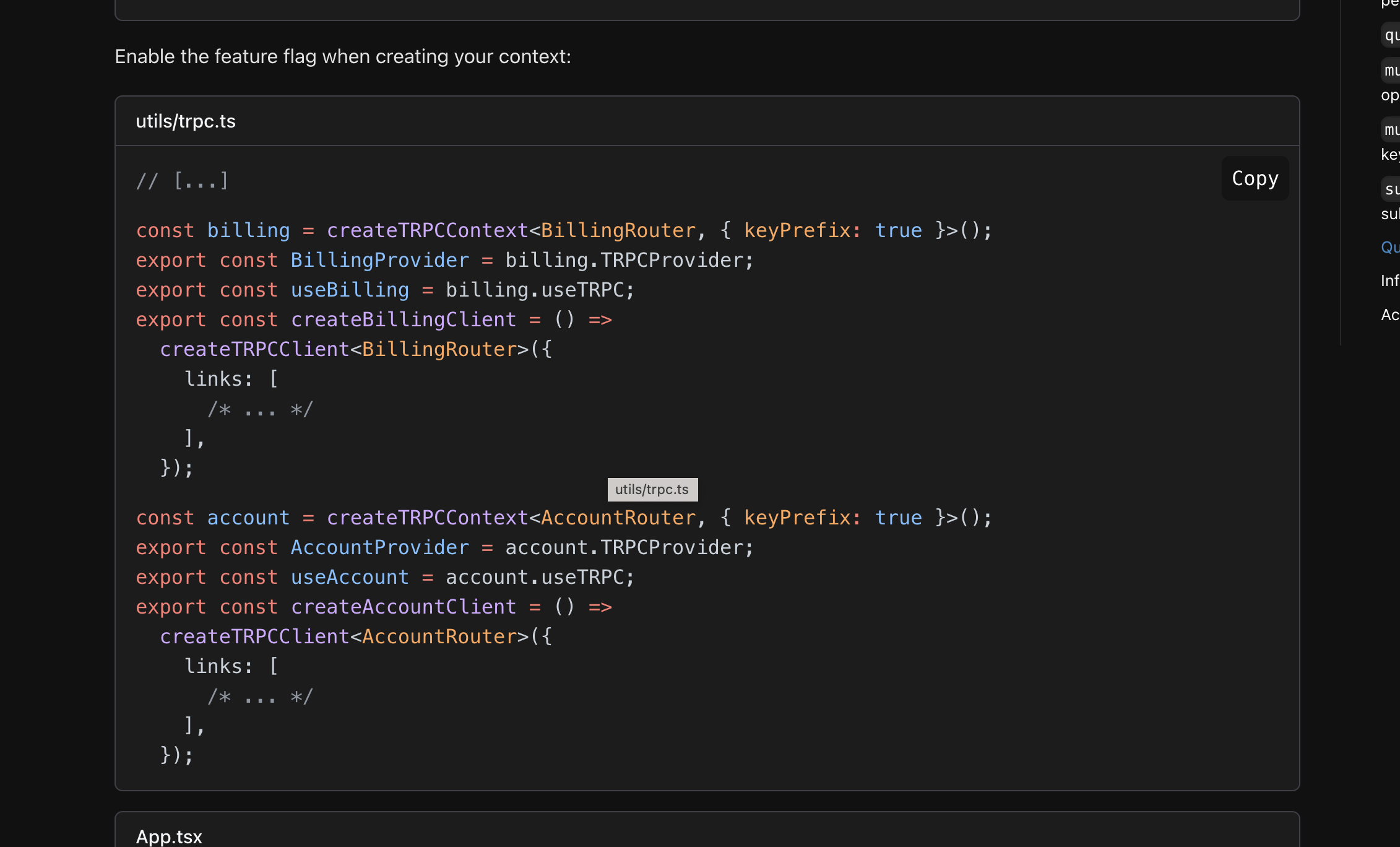Image resolution: width=1400 pixels, height=847 pixels.
Task: Click keyPrefix in the account context line
Action: 797,518
